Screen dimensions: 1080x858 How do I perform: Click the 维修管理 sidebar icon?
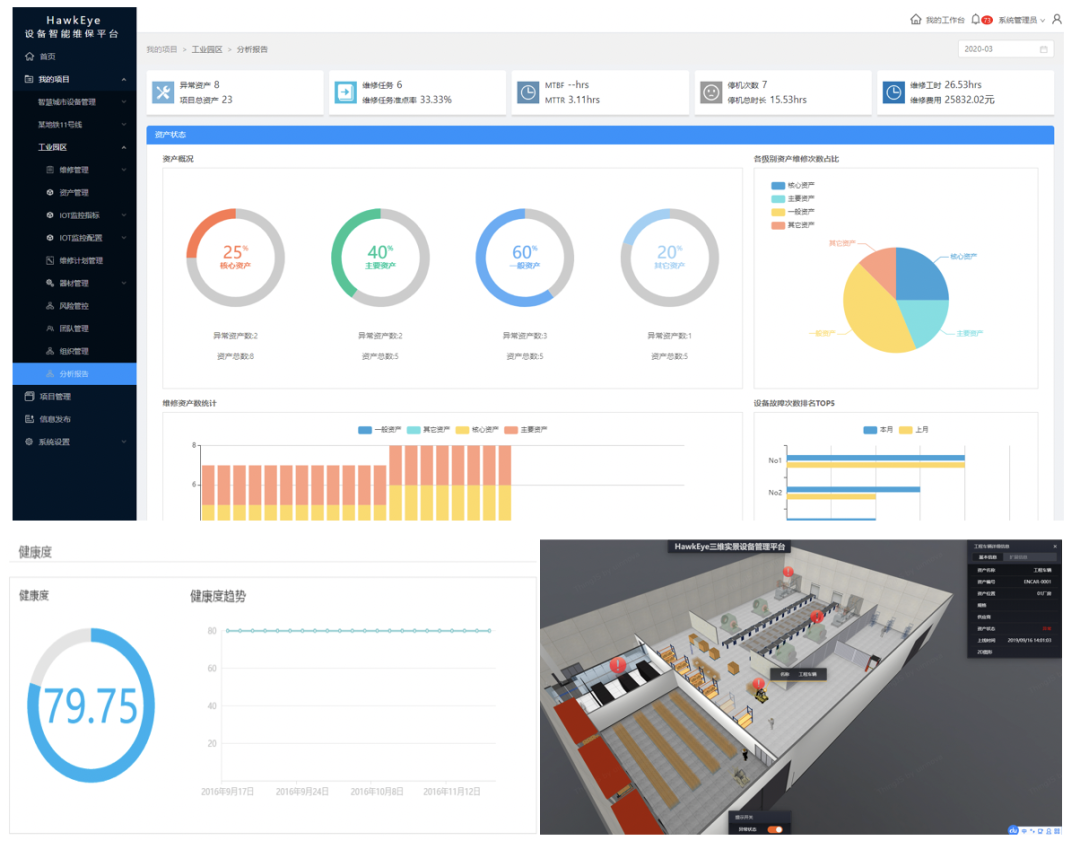(50, 169)
